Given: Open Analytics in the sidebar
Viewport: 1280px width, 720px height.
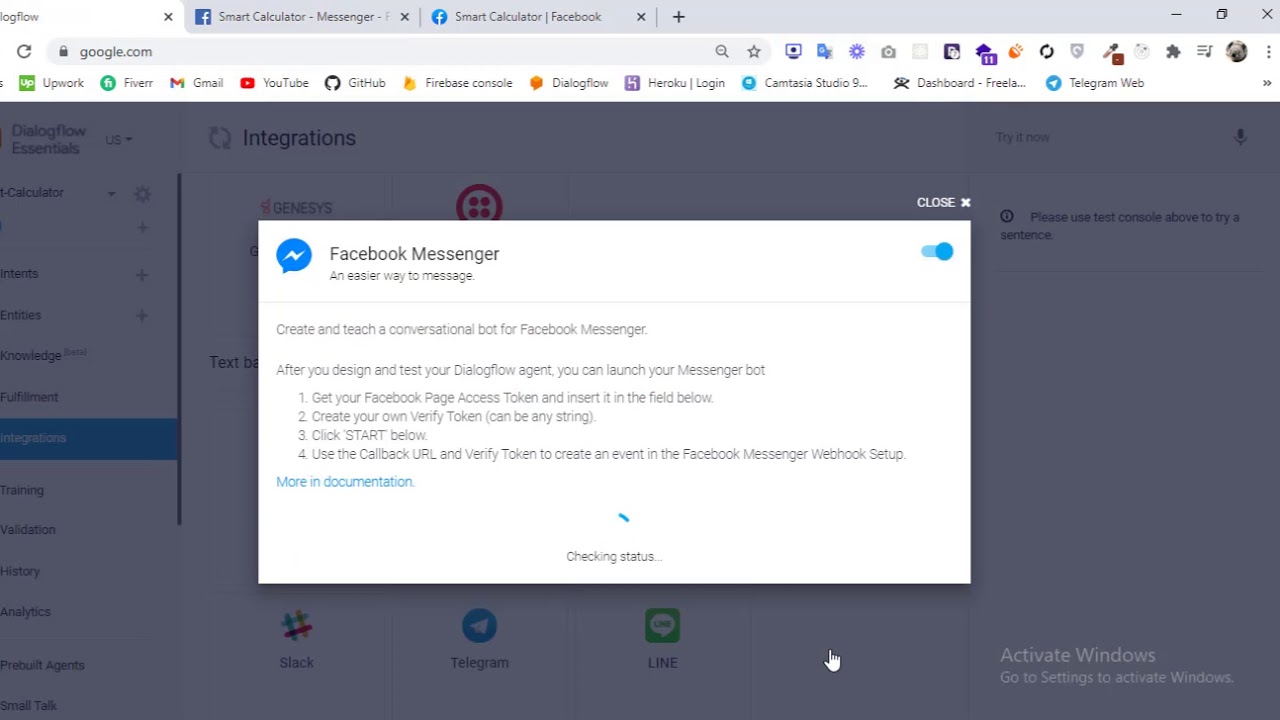Looking at the screenshot, I should pyautogui.click(x=25, y=612).
